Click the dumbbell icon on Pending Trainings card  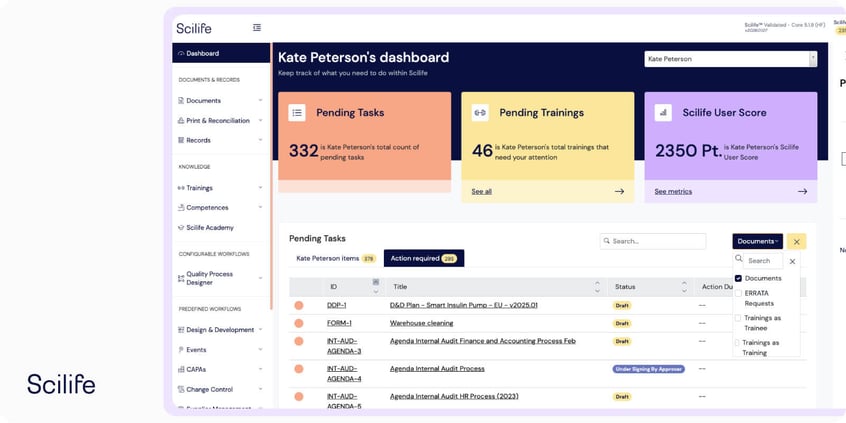(480, 113)
